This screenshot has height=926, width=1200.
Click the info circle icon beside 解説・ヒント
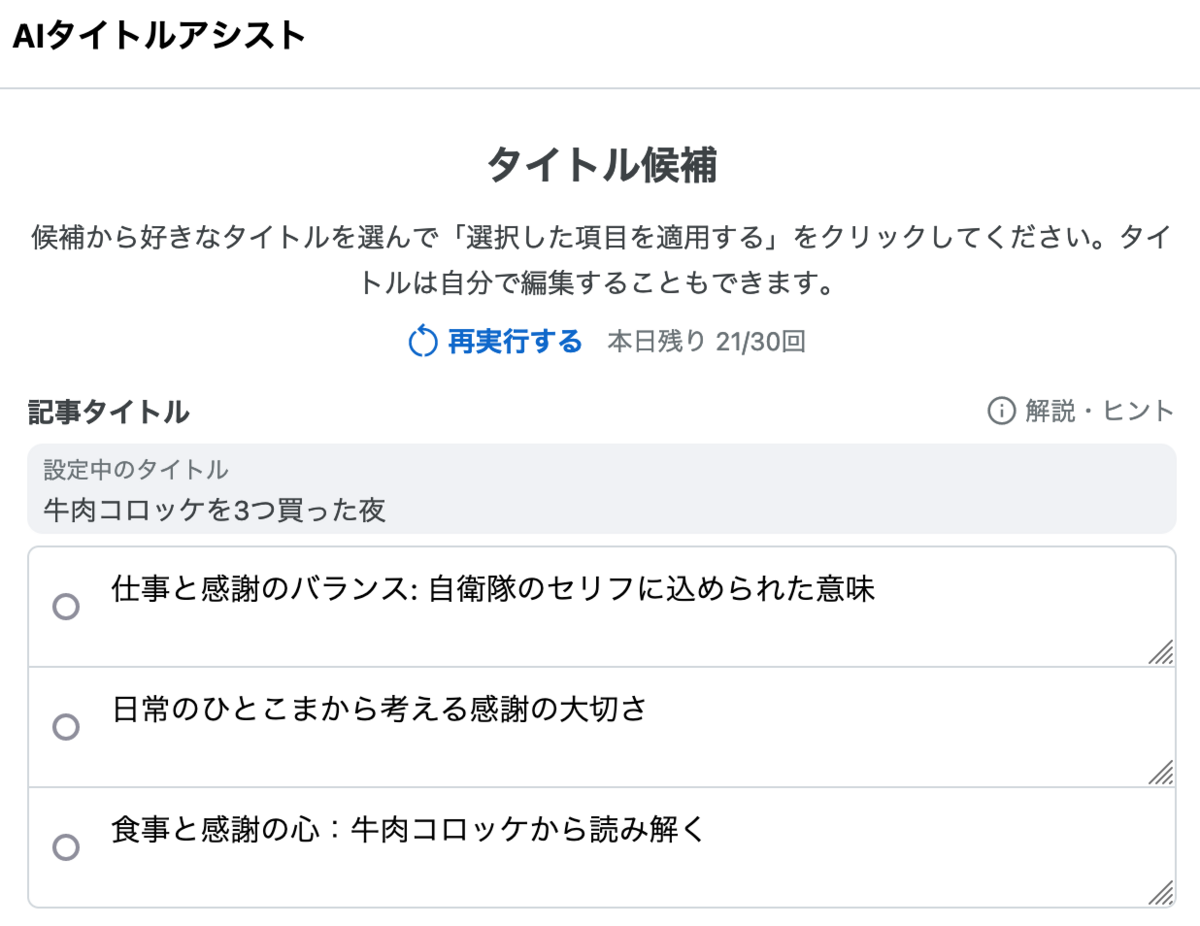[x=1001, y=411]
